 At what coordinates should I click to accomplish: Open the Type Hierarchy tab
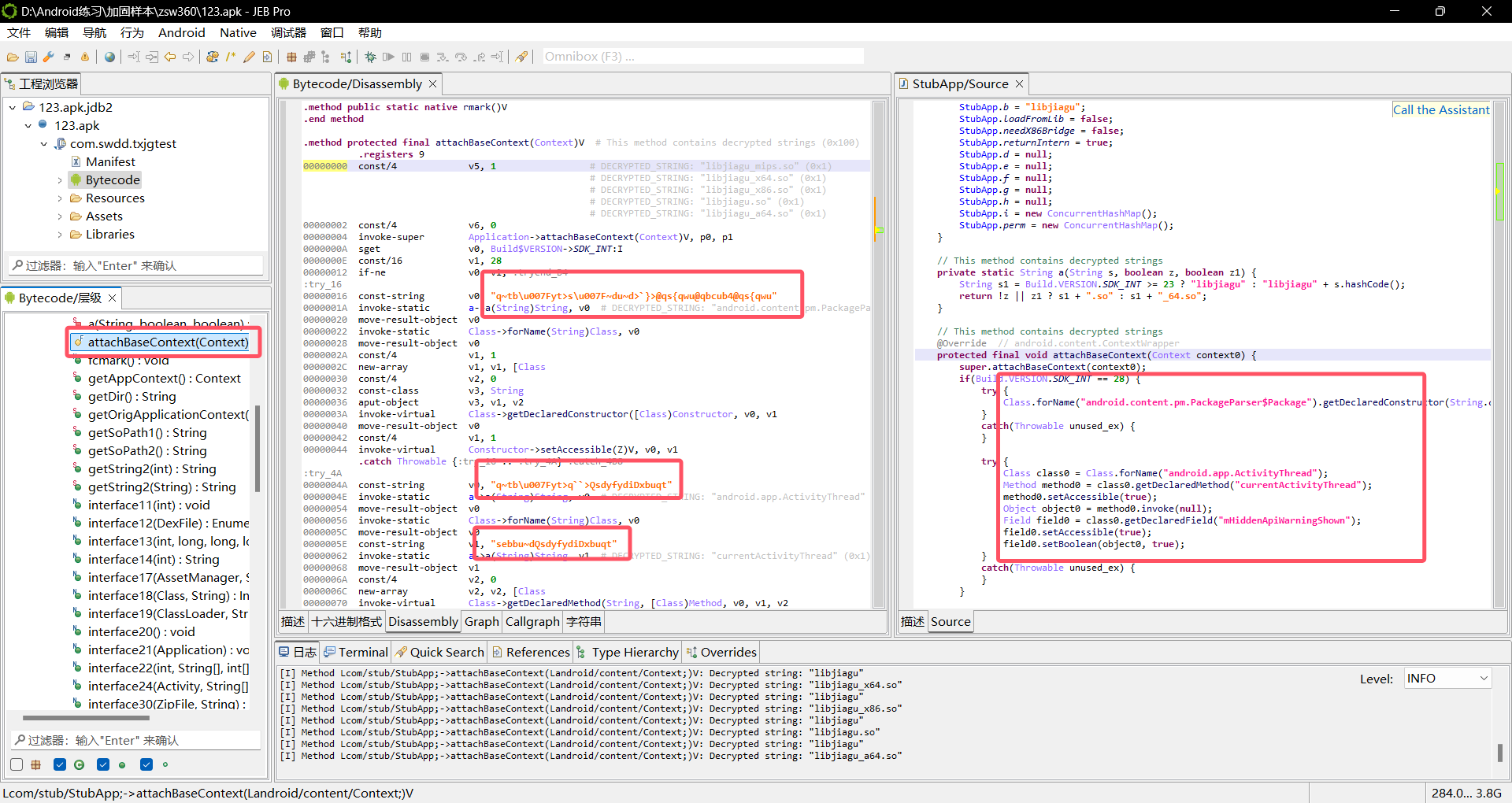[x=627, y=652]
